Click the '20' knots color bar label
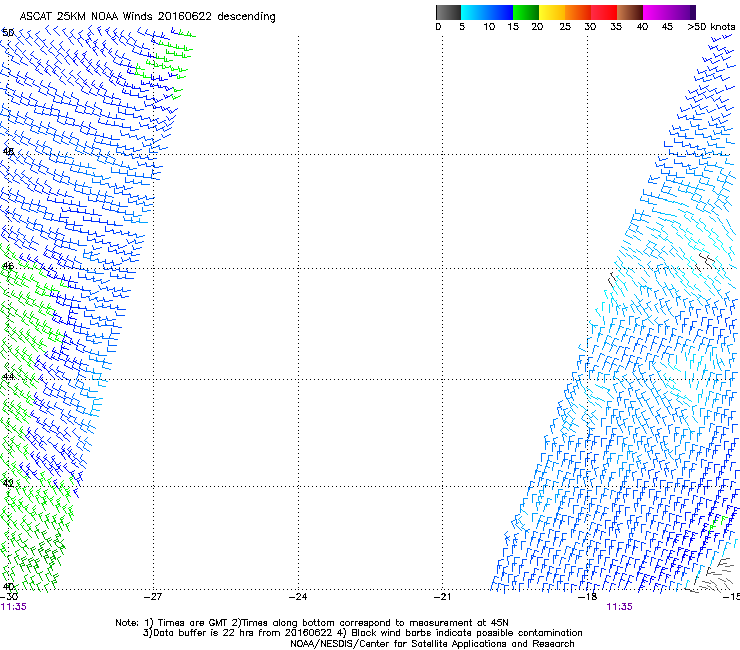This screenshot has width=740, height=650. pyautogui.click(x=537, y=27)
